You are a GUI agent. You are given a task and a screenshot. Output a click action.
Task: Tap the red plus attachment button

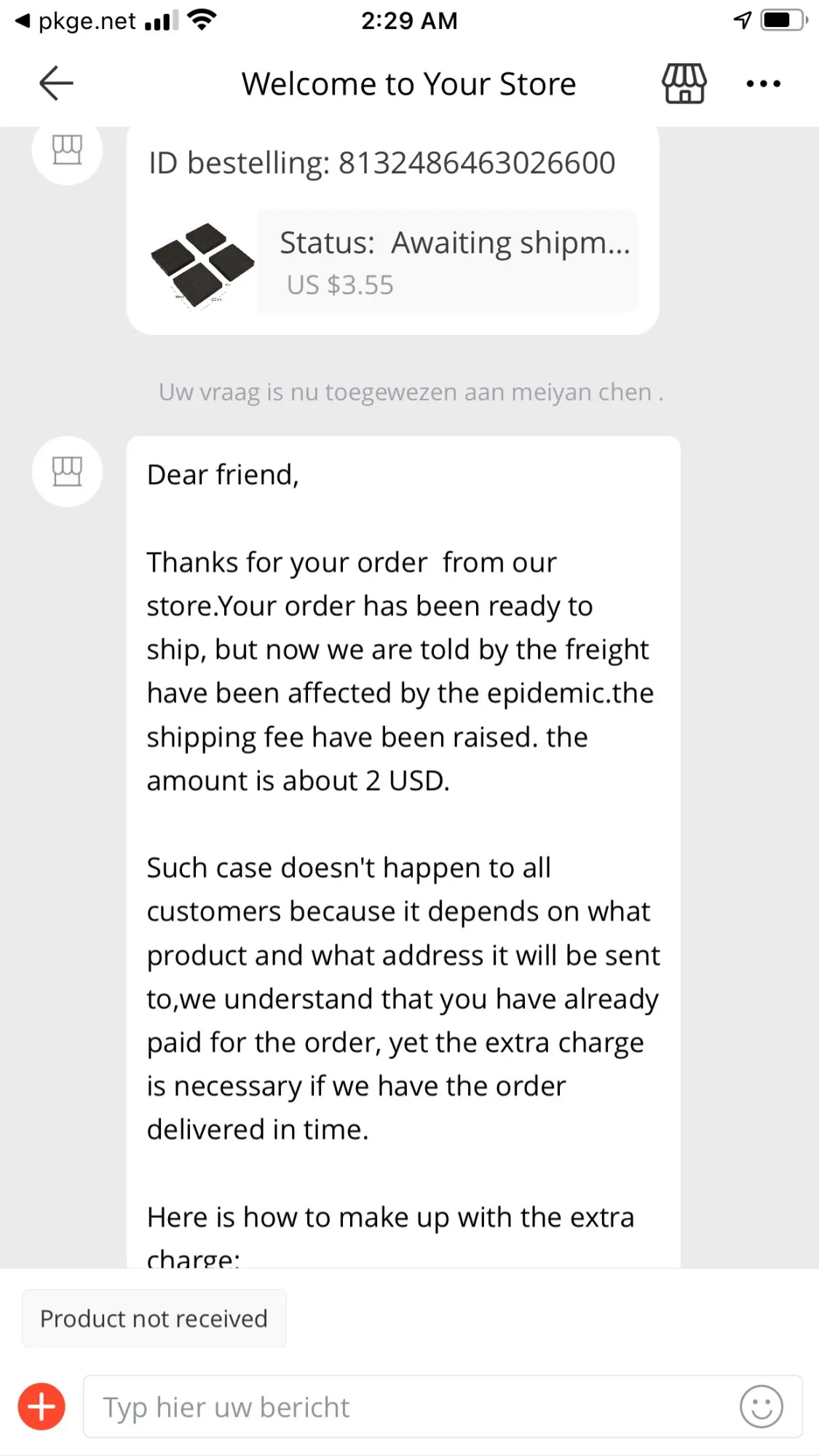coord(41,1406)
